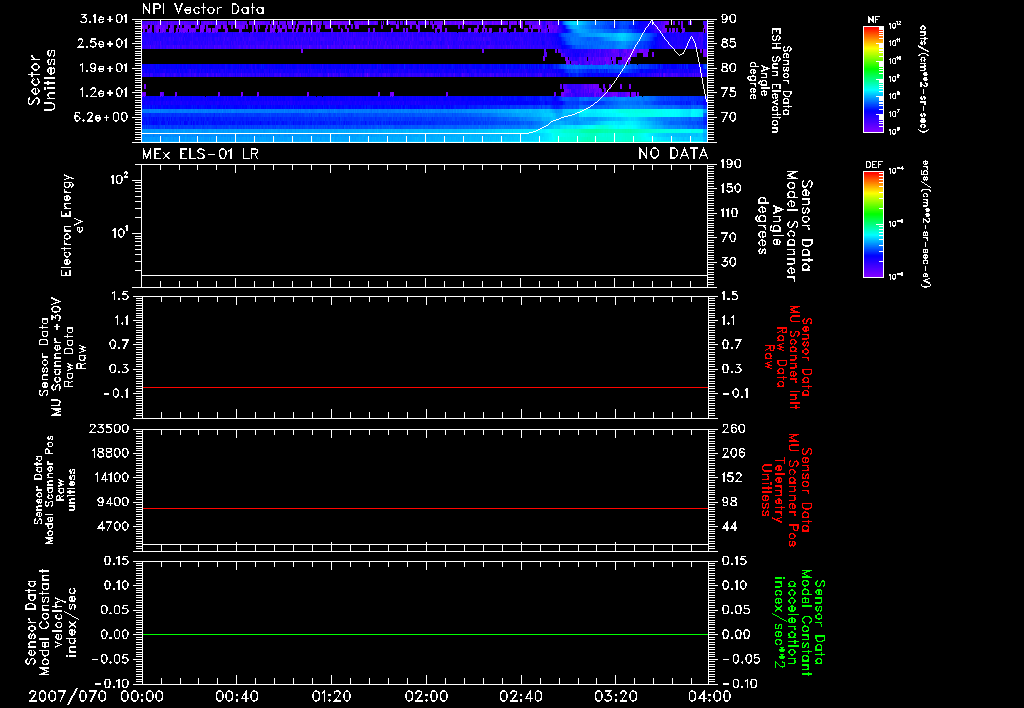Click the "6.2e+00" sector tick label
This screenshot has height=708, width=1024.
[103, 118]
